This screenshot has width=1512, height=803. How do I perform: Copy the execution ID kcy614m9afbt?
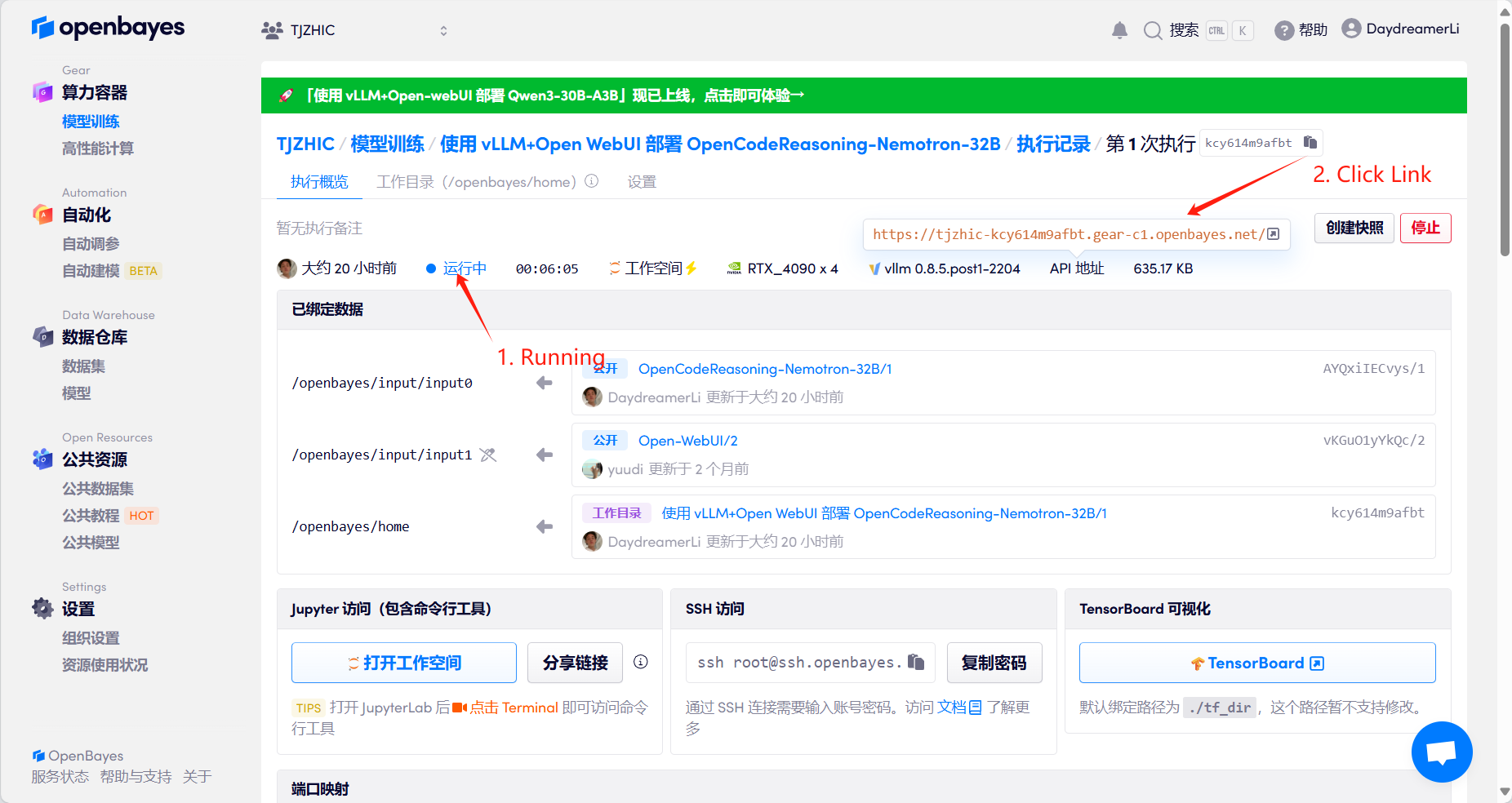coord(1310,143)
